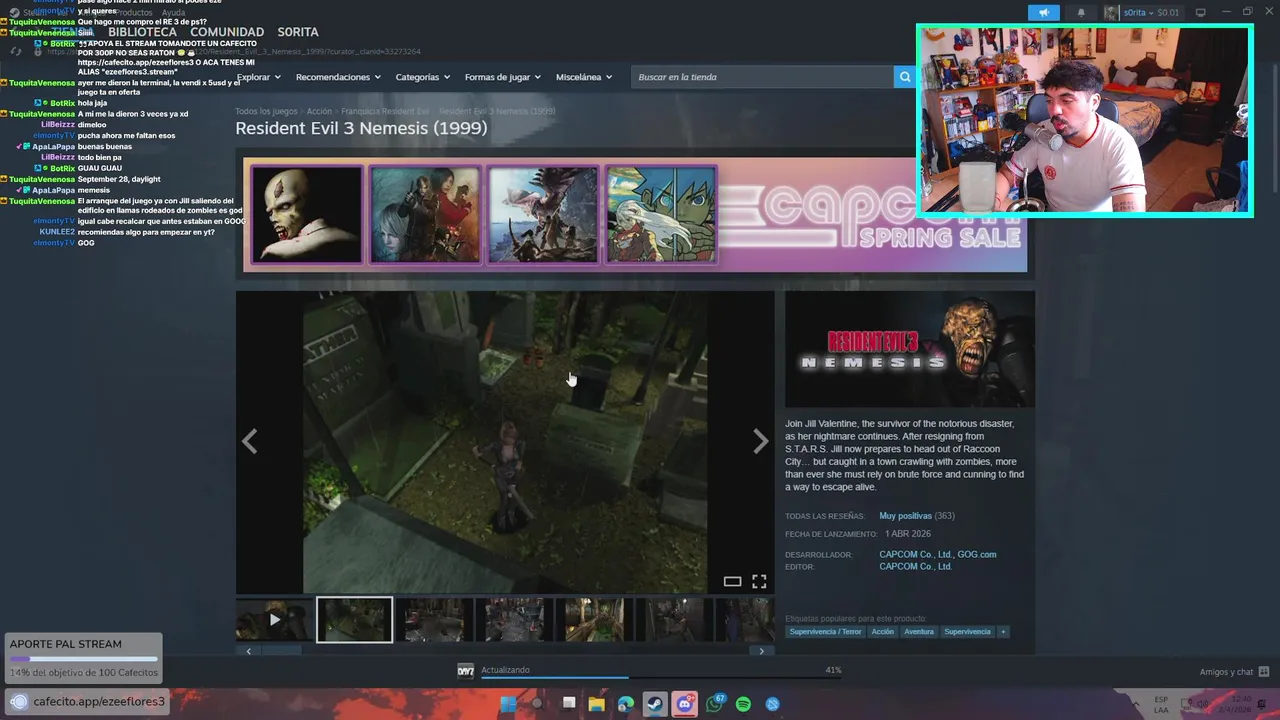Open Microsoft Edge from the taskbar
The image size is (1280, 720).
coord(626,704)
